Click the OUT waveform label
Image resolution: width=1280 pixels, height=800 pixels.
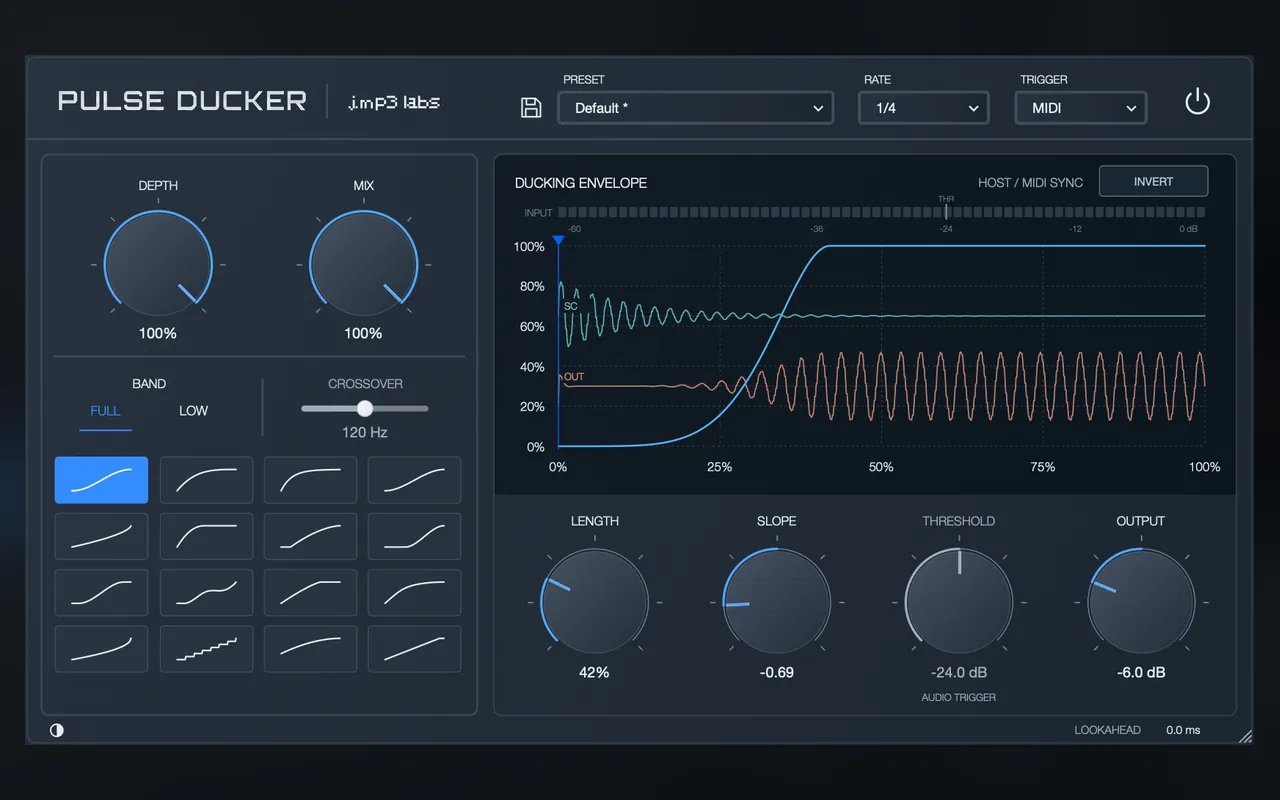573,377
